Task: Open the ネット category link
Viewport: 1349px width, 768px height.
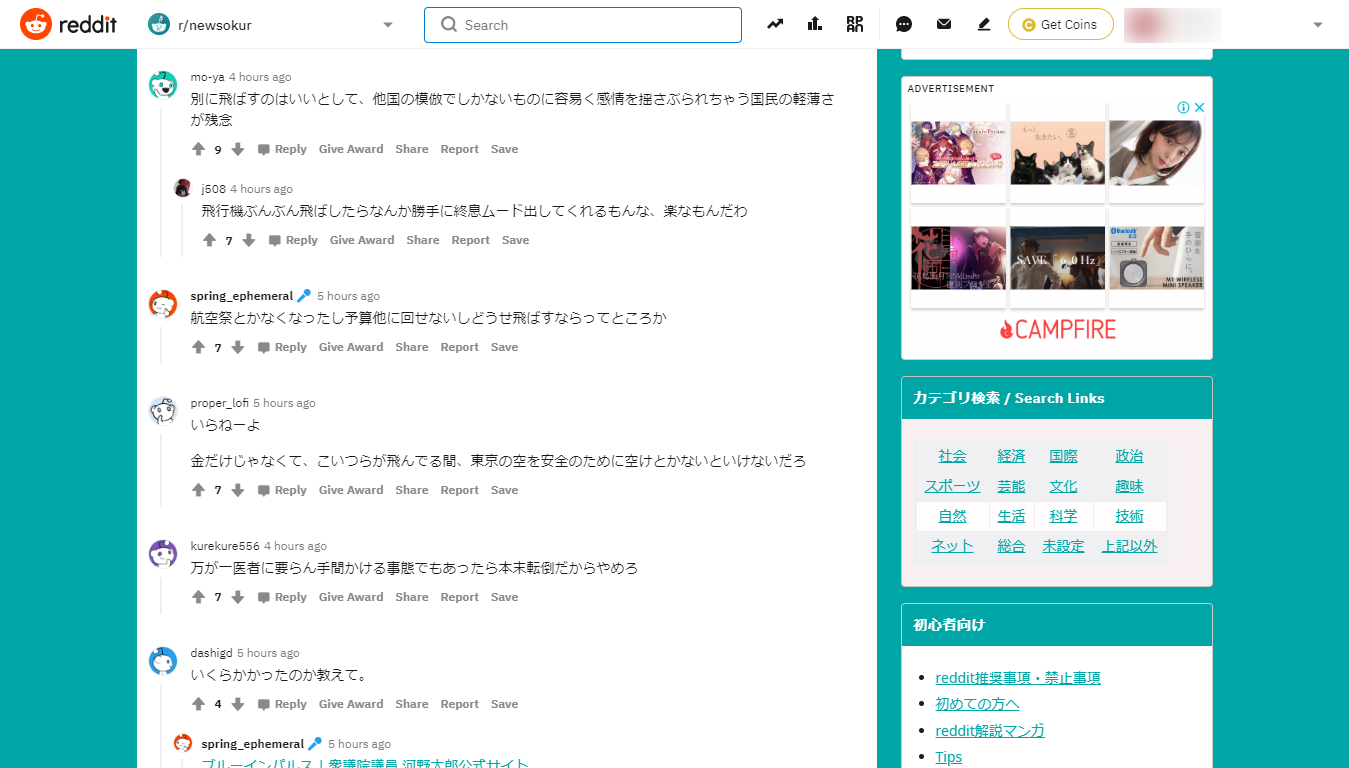Action: pos(952,546)
